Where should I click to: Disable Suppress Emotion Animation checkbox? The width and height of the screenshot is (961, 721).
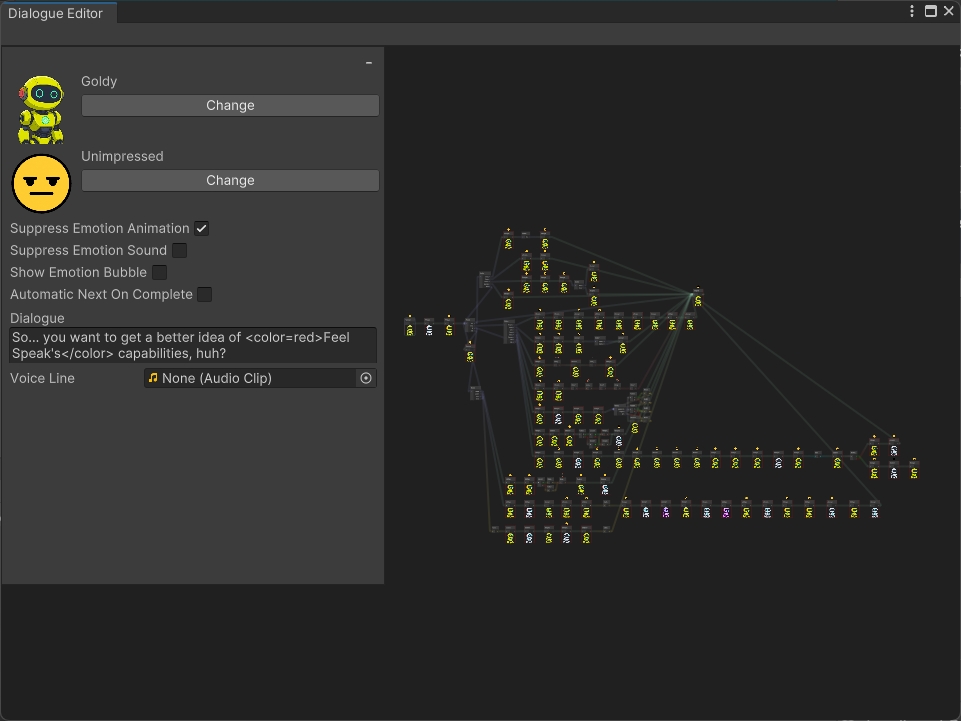point(202,228)
